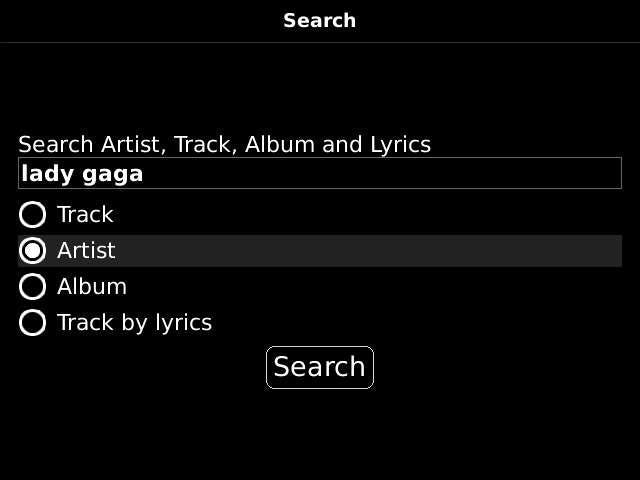Click the "Search Artist, Track, Album and Lyrics" caption
This screenshot has width=640, height=480.
(x=224, y=144)
